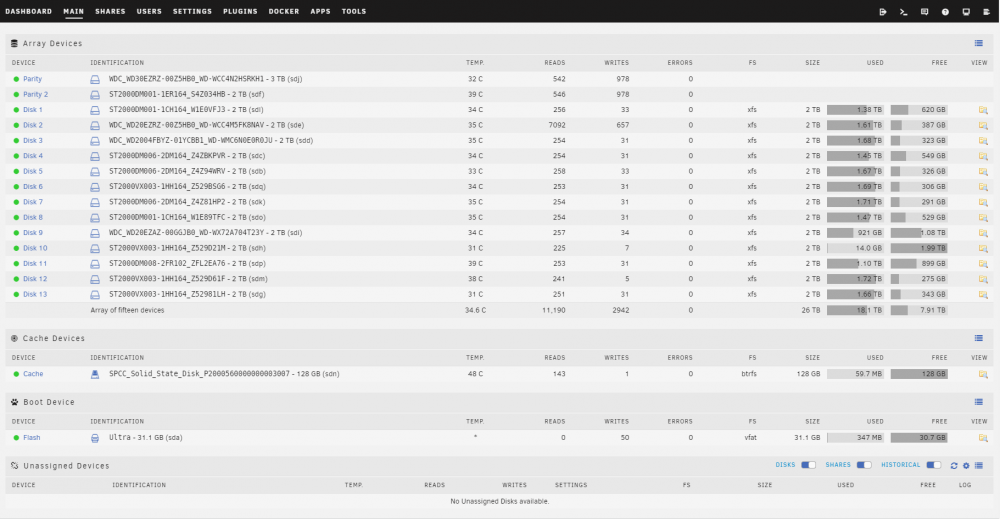Open the TOOLS tab
Screen dimensions: 1000x519
(x=354, y=11)
